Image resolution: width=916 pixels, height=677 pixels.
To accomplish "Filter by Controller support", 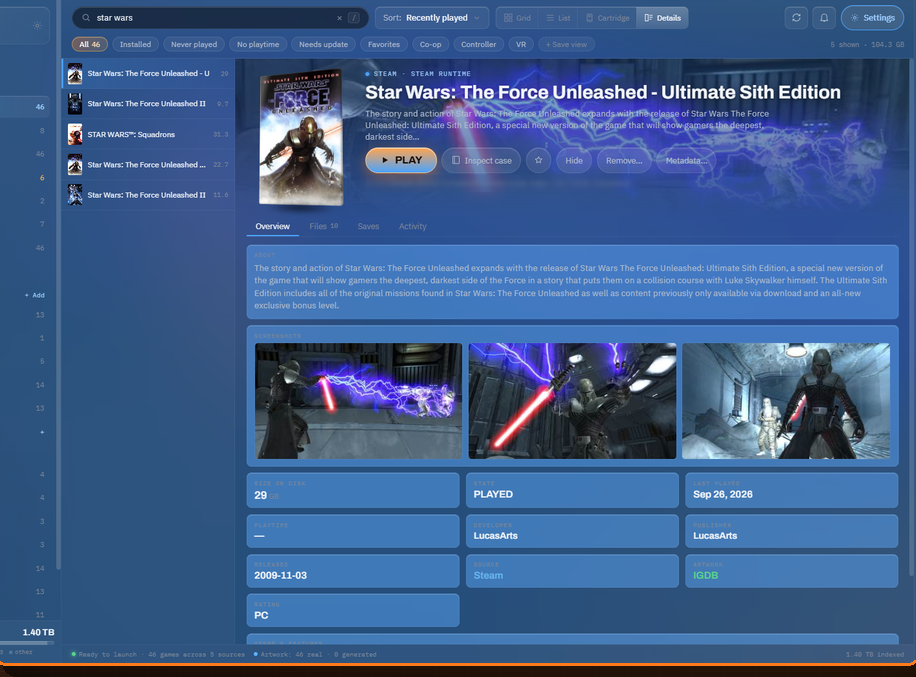I will [x=478, y=44].
